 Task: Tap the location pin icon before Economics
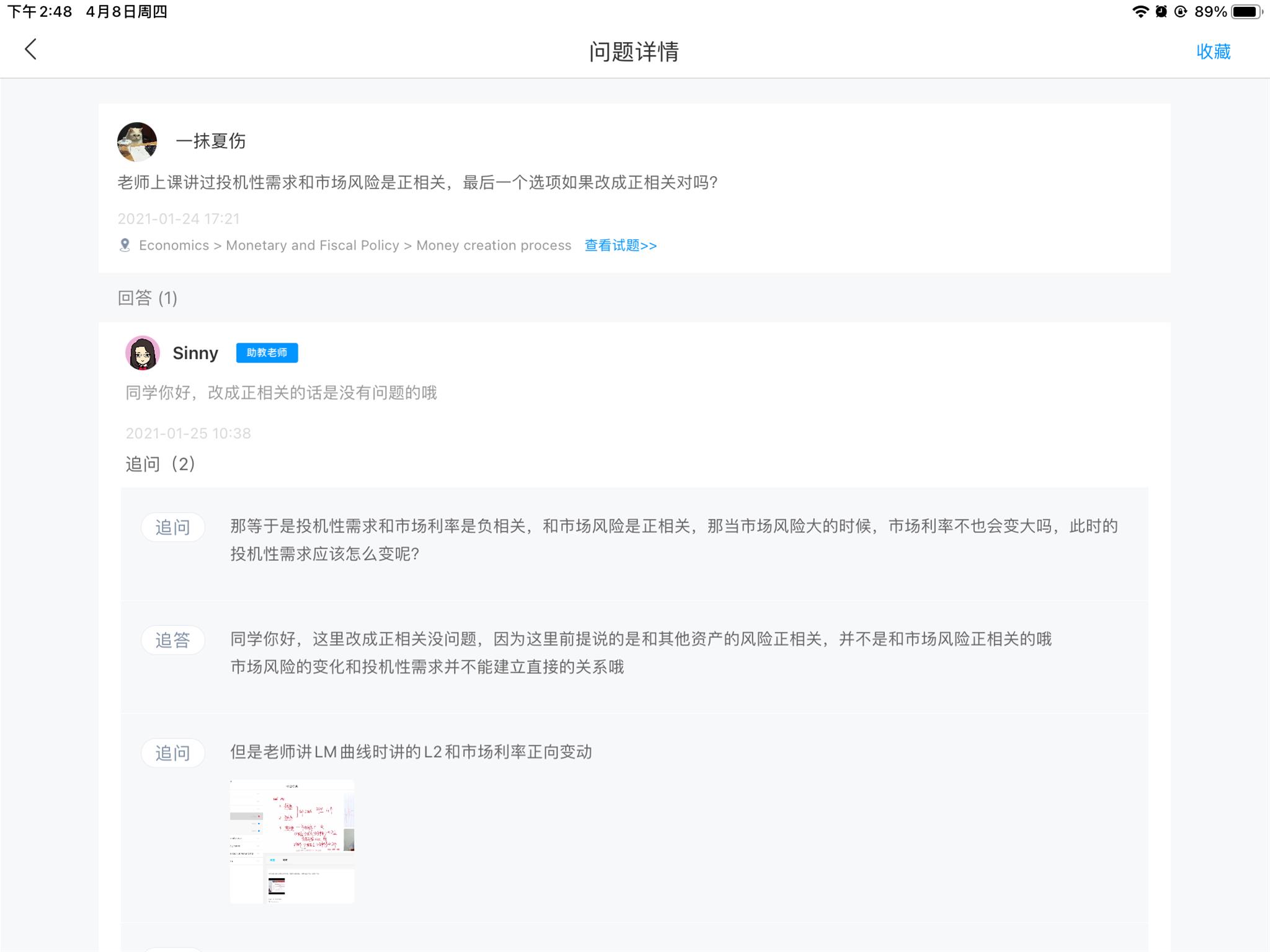point(125,245)
